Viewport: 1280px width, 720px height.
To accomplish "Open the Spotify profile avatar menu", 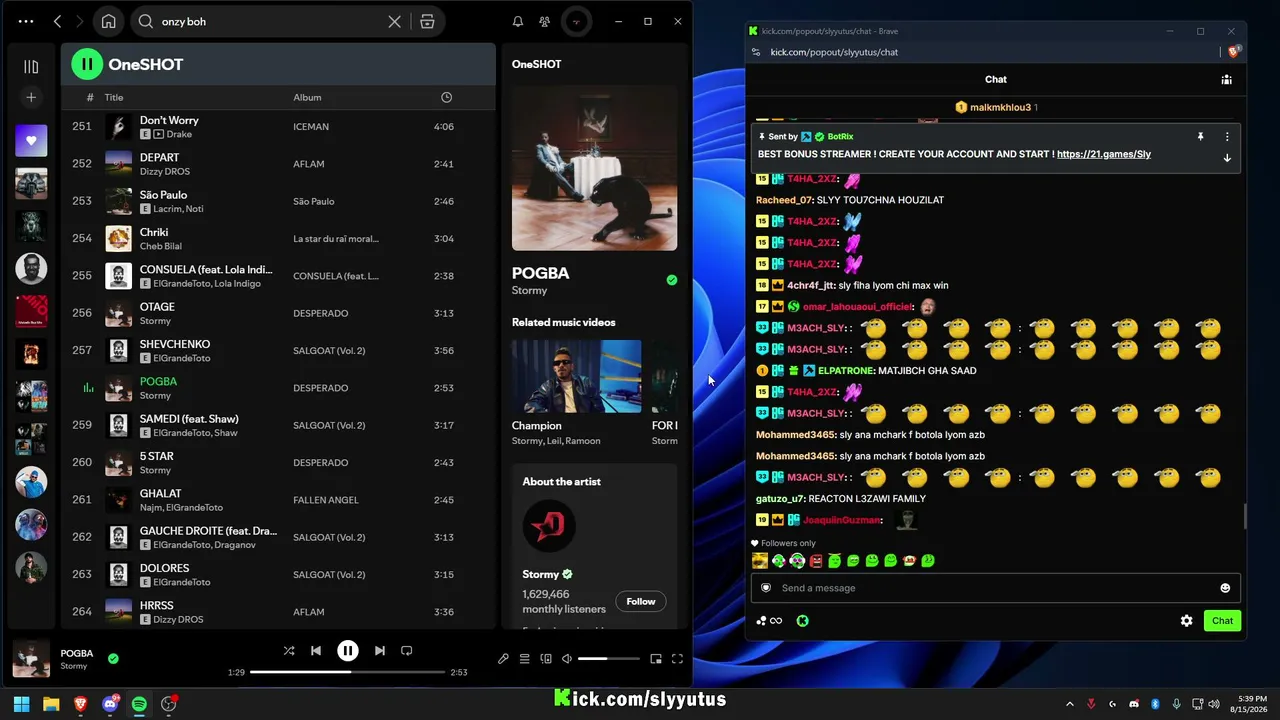I will click(x=575, y=21).
